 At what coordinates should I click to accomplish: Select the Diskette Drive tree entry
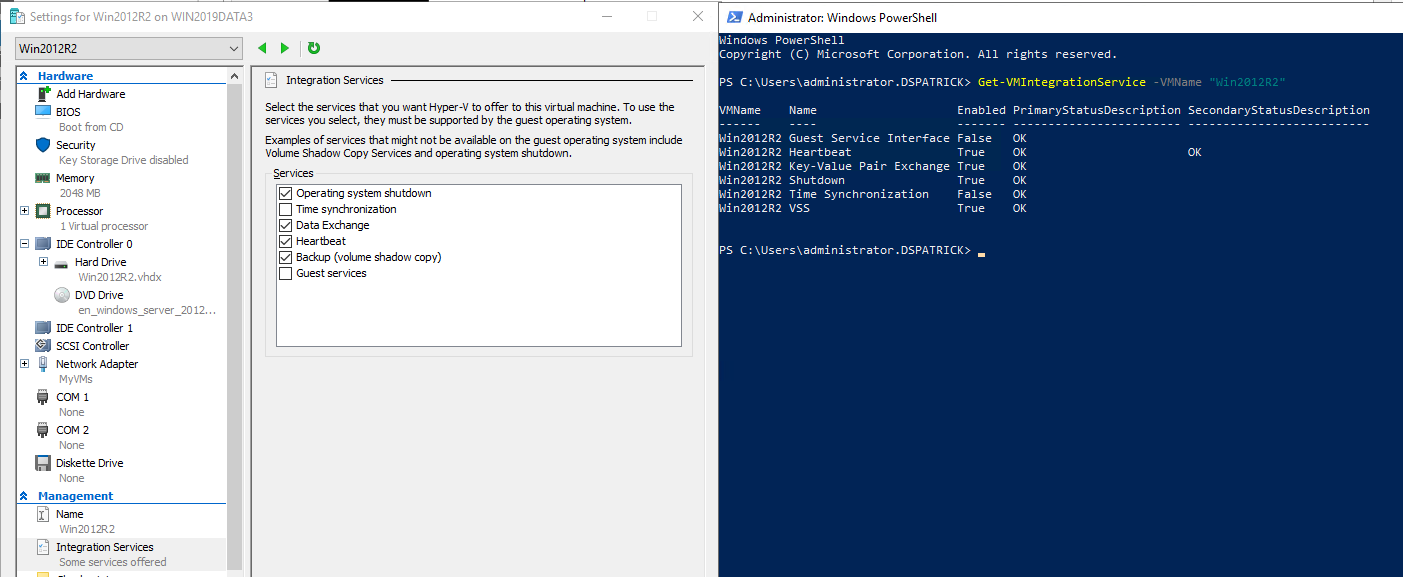pyautogui.click(x=90, y=463)
